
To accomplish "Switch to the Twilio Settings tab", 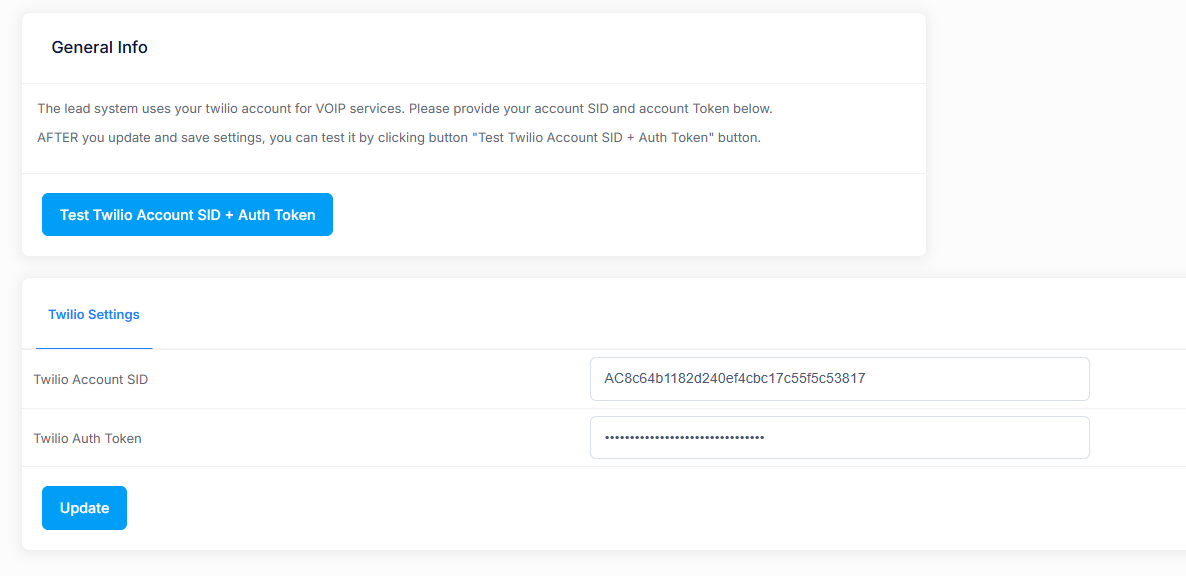I will click(94, 314).
